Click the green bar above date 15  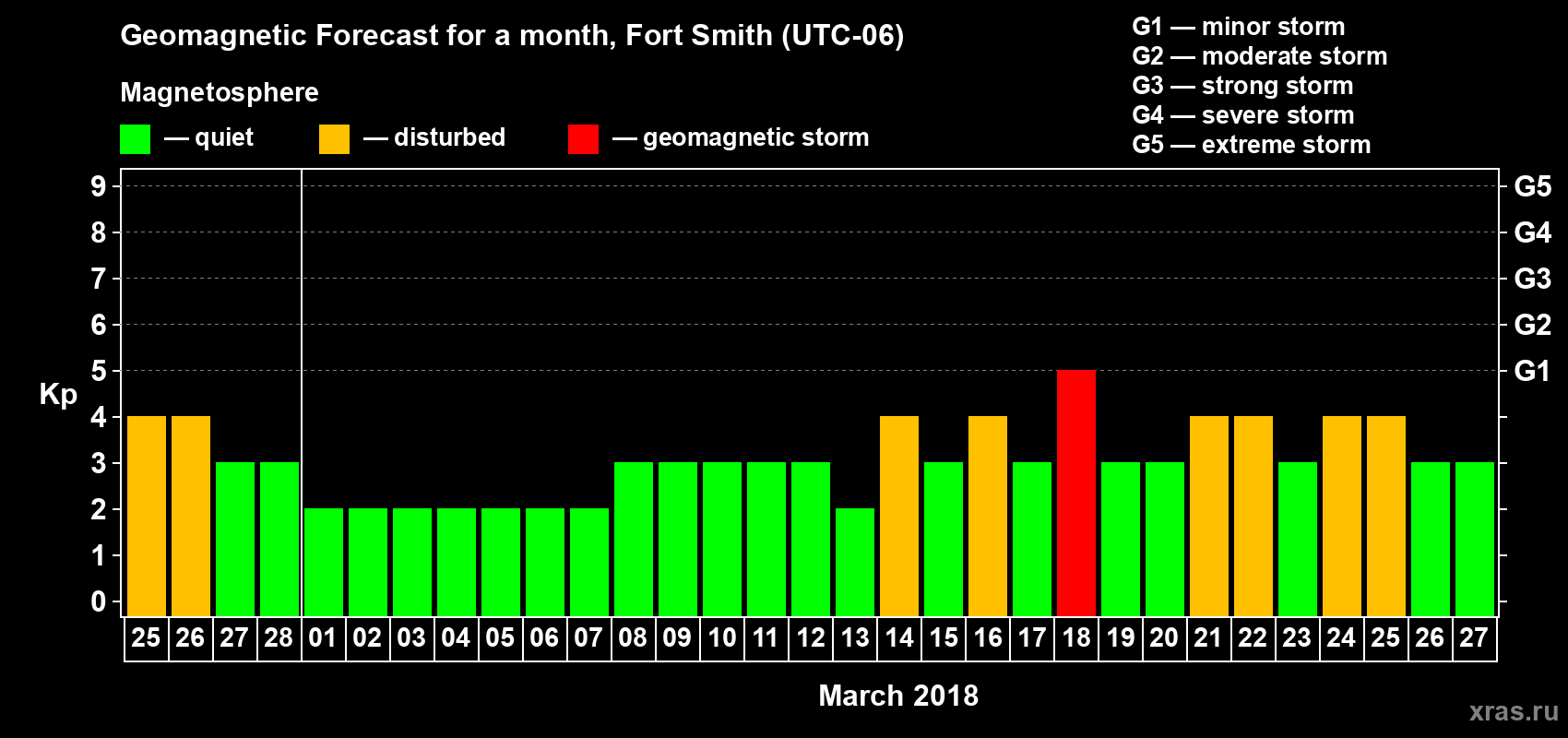(944, 540)
